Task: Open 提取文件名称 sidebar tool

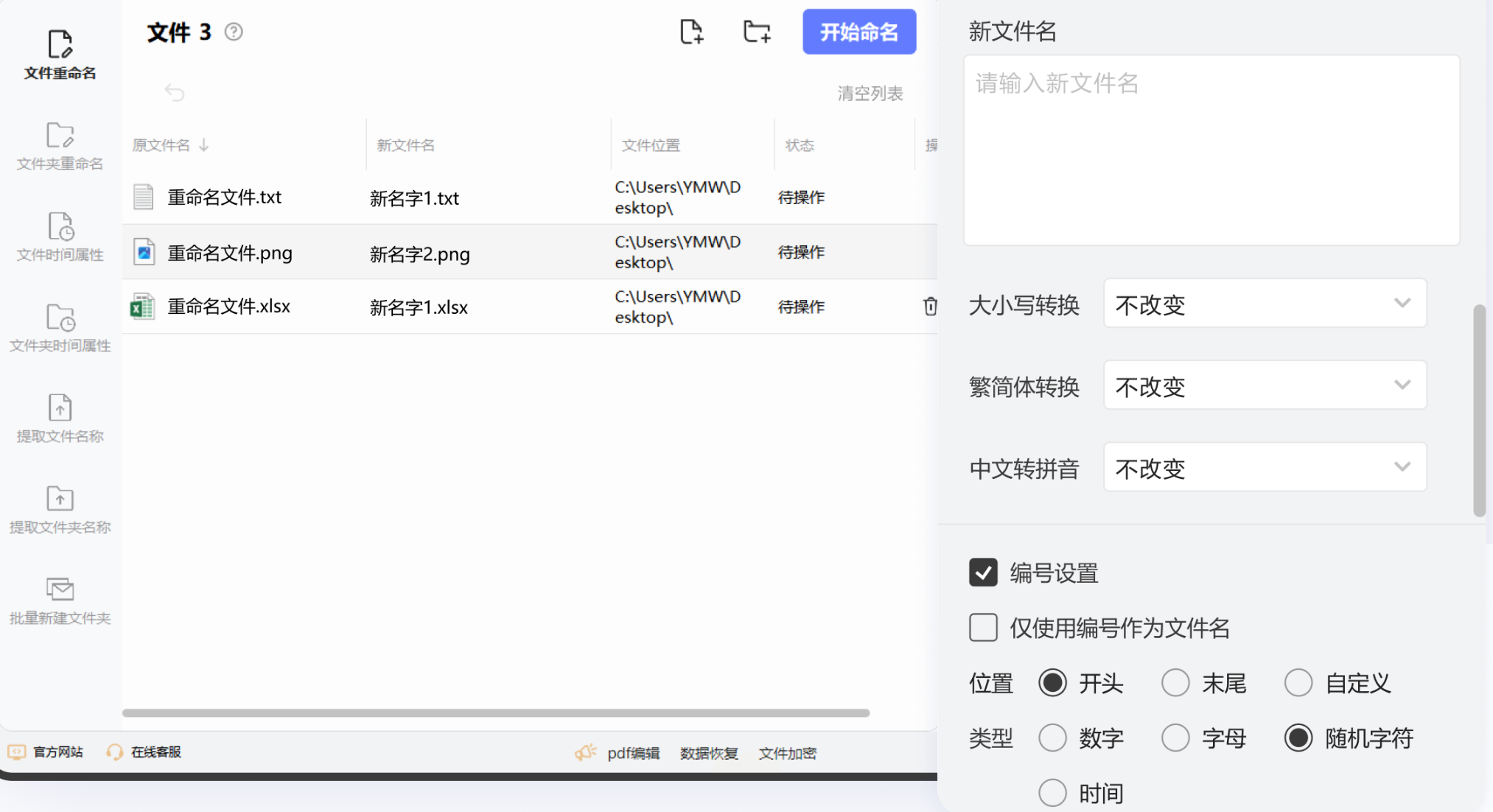Action: pyautogui.click(x=60, y=419)
